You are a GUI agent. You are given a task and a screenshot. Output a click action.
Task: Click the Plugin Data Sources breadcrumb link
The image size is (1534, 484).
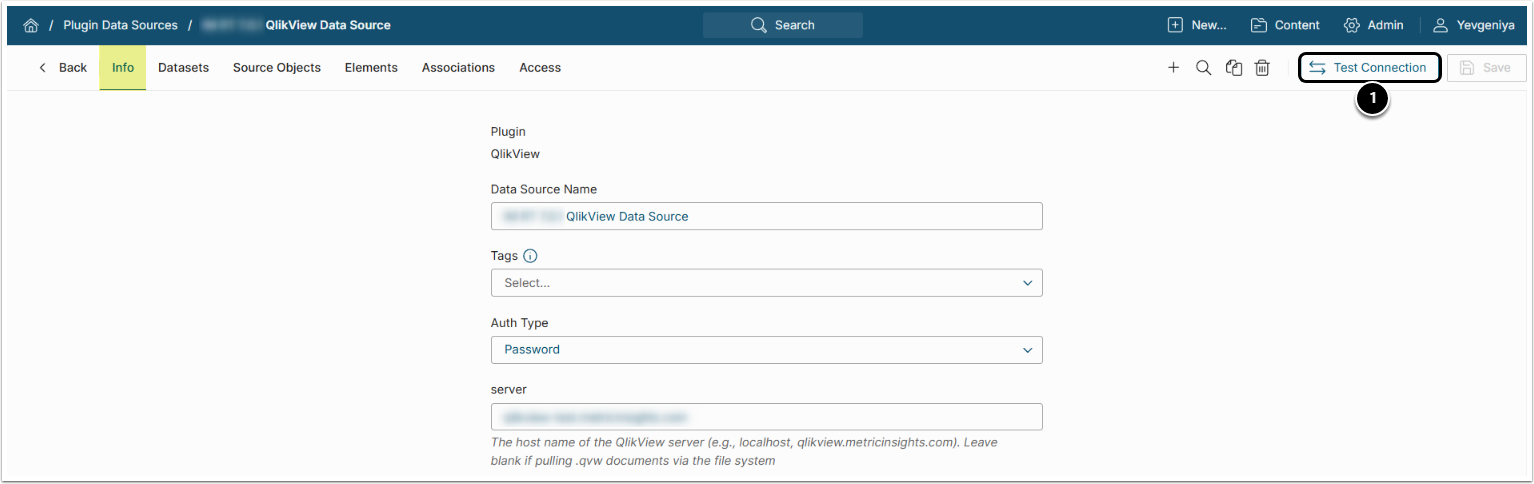pyautogui.click(x=120, y=25)
